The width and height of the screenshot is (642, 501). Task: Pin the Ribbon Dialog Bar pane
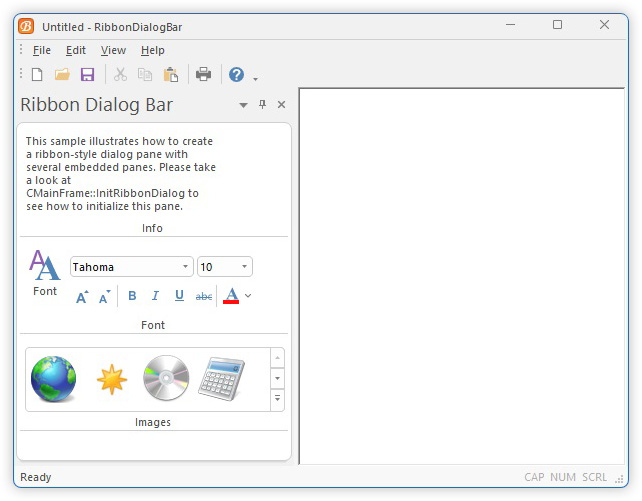tap(263, 105)
